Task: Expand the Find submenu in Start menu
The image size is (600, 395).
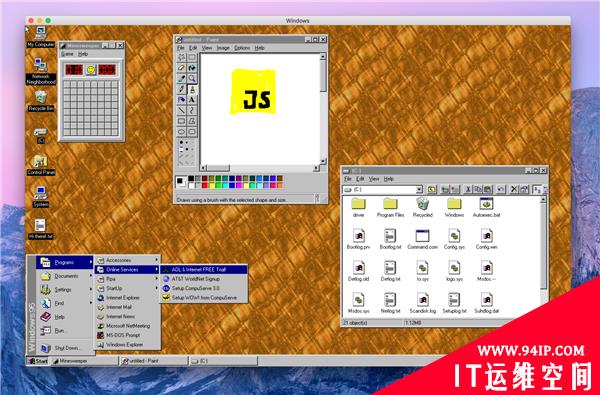Action: (x=65, y=303)
